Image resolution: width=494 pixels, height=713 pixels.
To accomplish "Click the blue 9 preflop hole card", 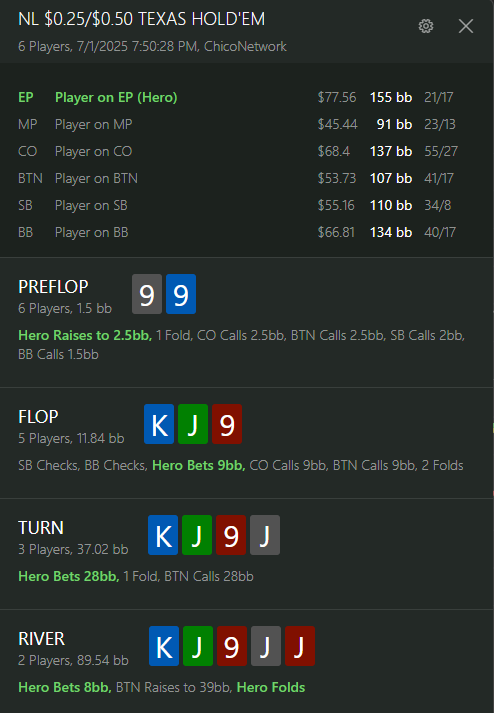I will point(181,294).
